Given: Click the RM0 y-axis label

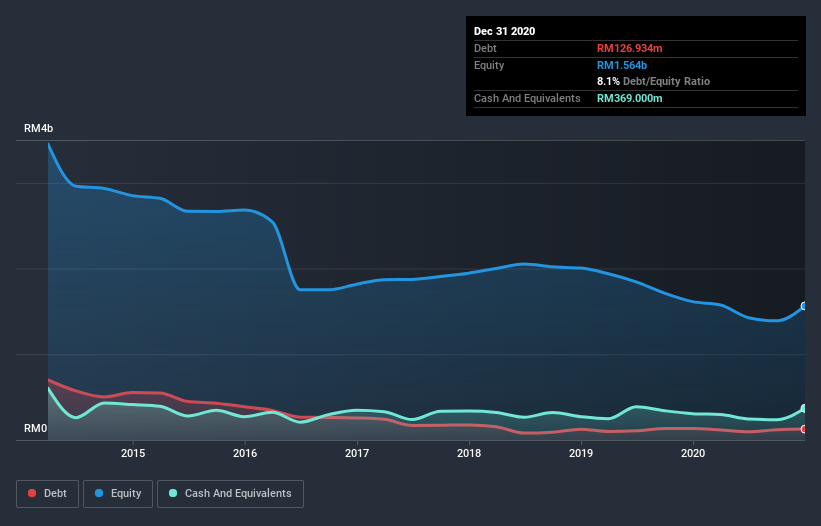Looking at the screenshot, I should (36, 428).
